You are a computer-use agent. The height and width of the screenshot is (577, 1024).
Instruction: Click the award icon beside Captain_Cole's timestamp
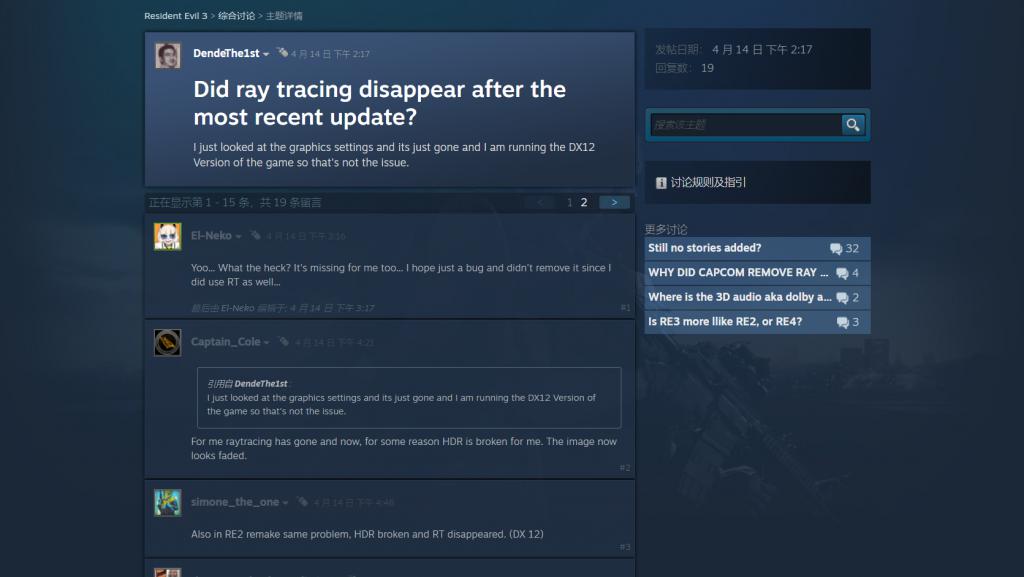coord(283,341)
